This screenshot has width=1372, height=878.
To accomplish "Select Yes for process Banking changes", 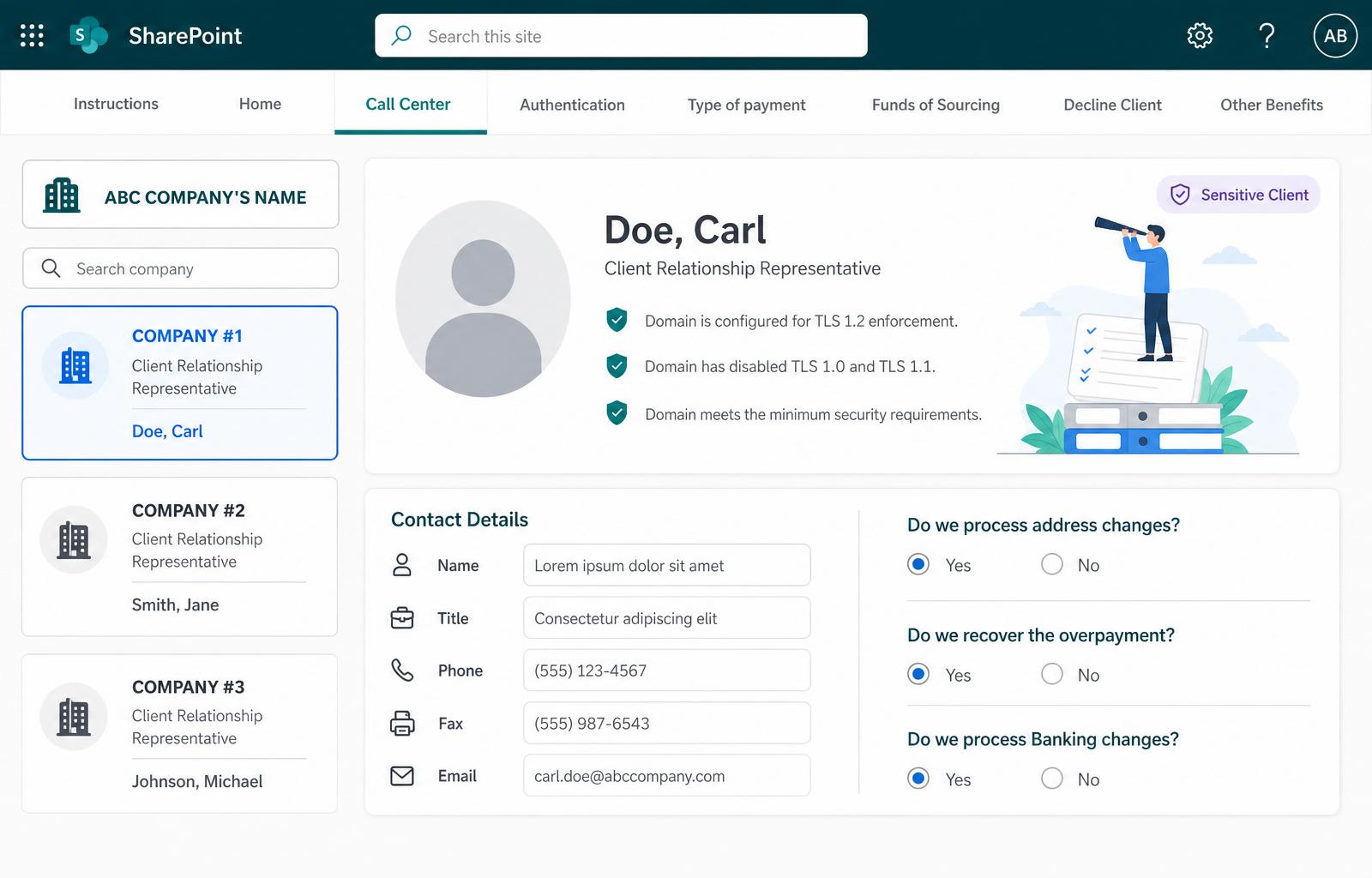I will (918, 779).
